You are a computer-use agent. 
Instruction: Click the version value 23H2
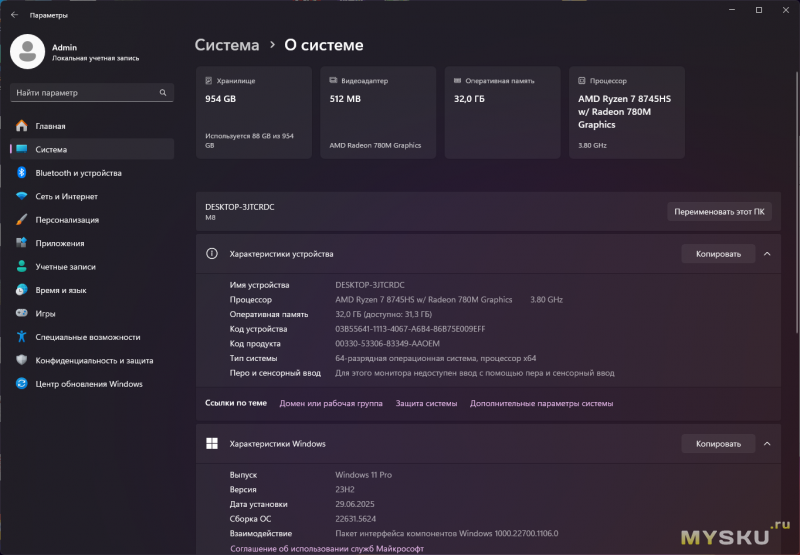point(344,489)
